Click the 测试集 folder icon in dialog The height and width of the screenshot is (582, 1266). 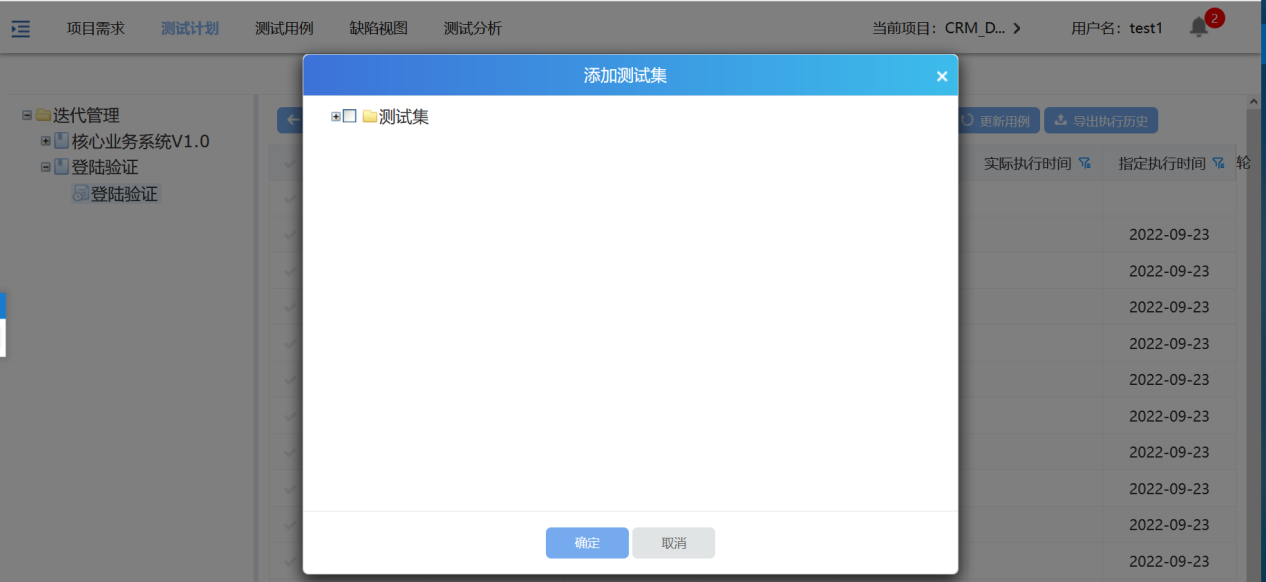pyautogui.click(x=370, y=117)
